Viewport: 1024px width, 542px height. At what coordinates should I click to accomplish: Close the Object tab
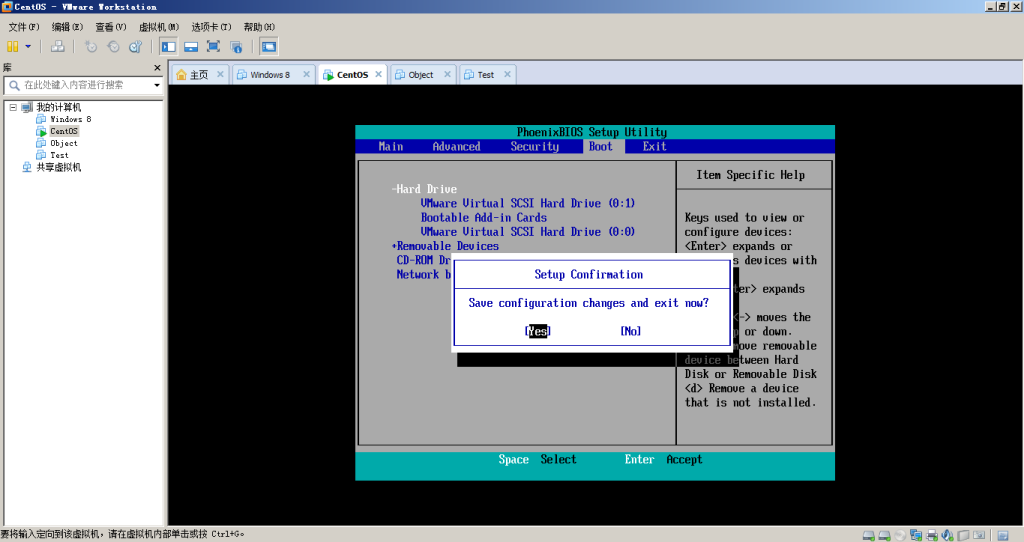point(447,74)
